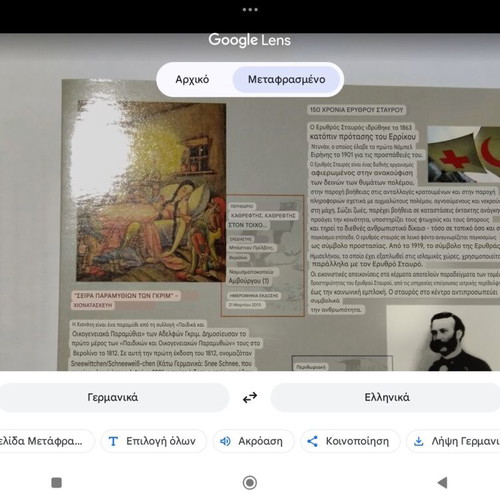
Task: Tap the share icon for Κοινοποίηση
Action: (312, 441)
